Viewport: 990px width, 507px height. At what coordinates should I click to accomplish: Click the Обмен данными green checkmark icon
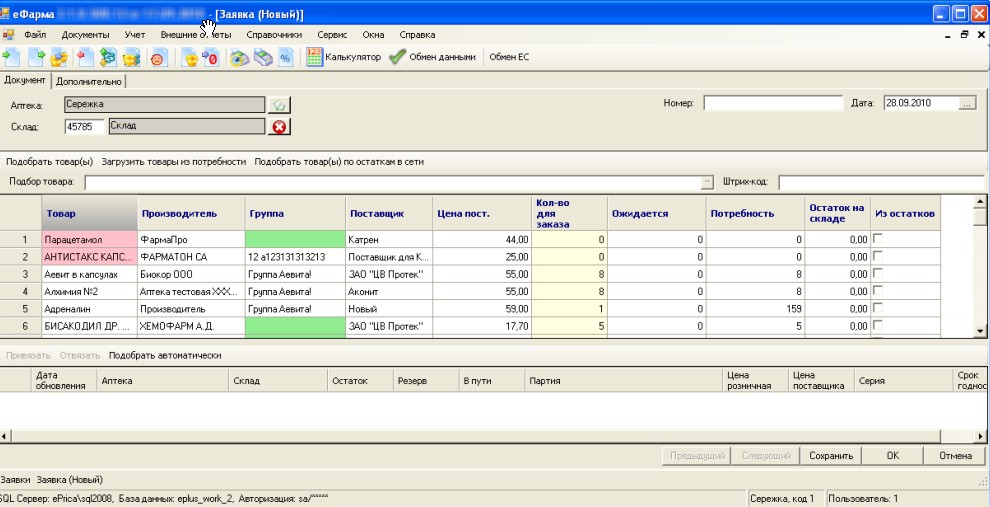click(x=397, y=57)
